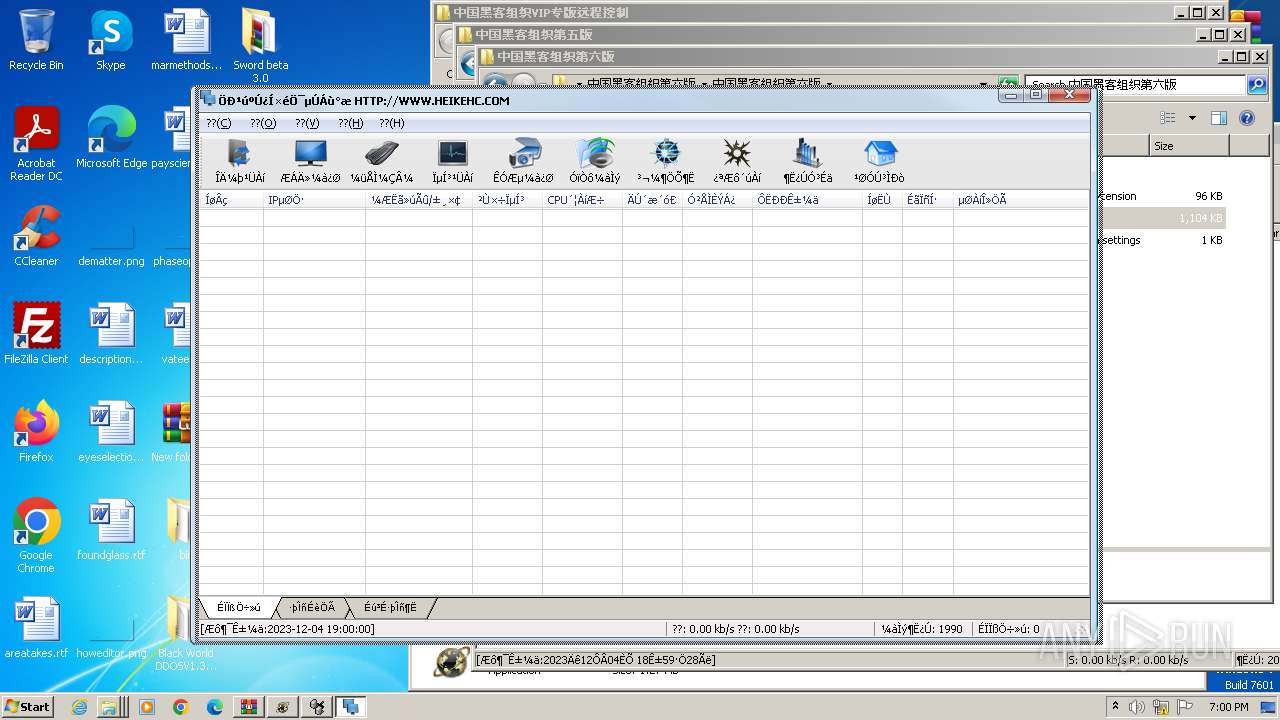Select the 96 KB file row in Explorer
The height and width of the screenshot is (720, 1280).
coord(1162,196)
